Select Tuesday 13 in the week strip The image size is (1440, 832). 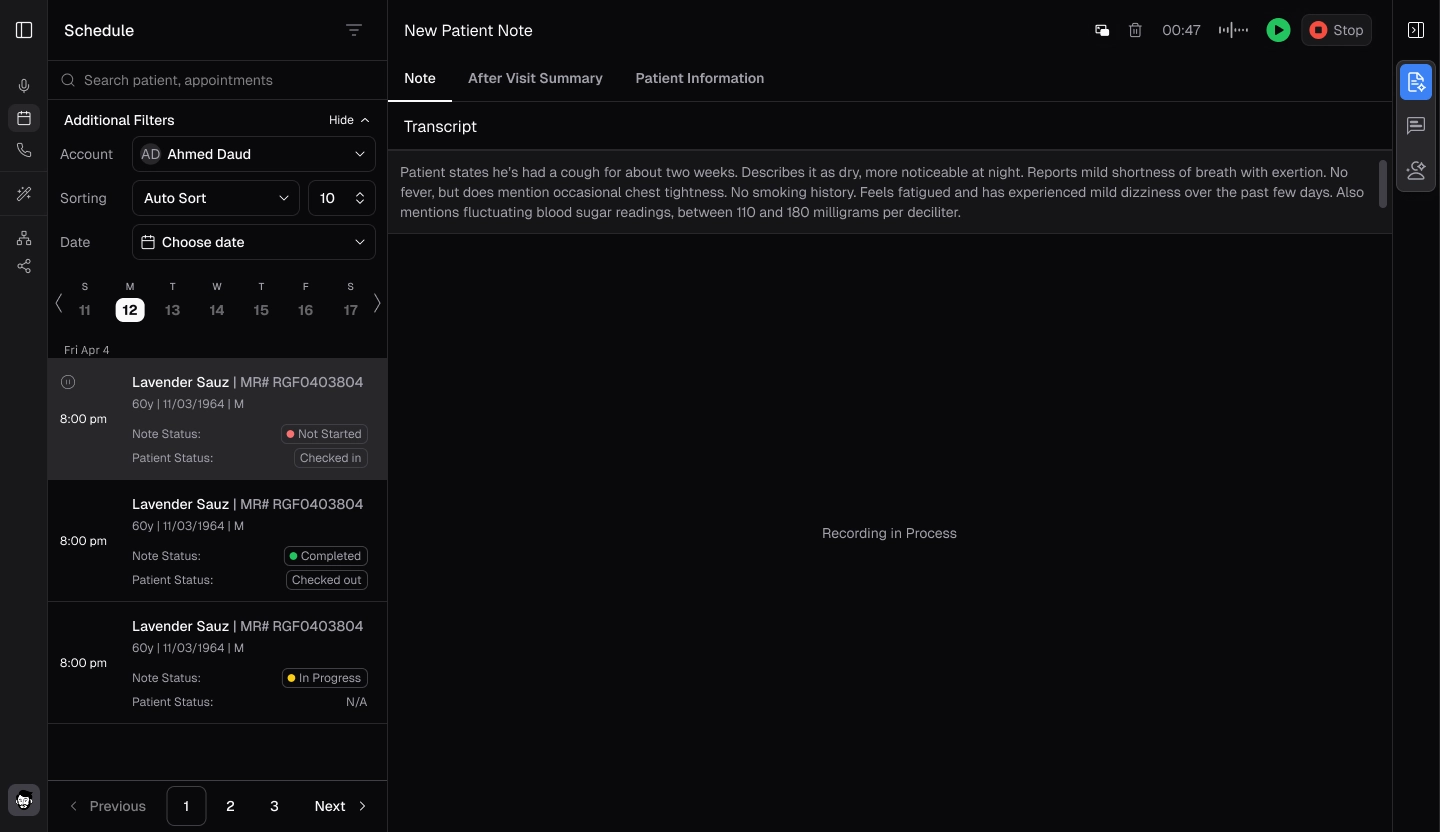[173, 301]
